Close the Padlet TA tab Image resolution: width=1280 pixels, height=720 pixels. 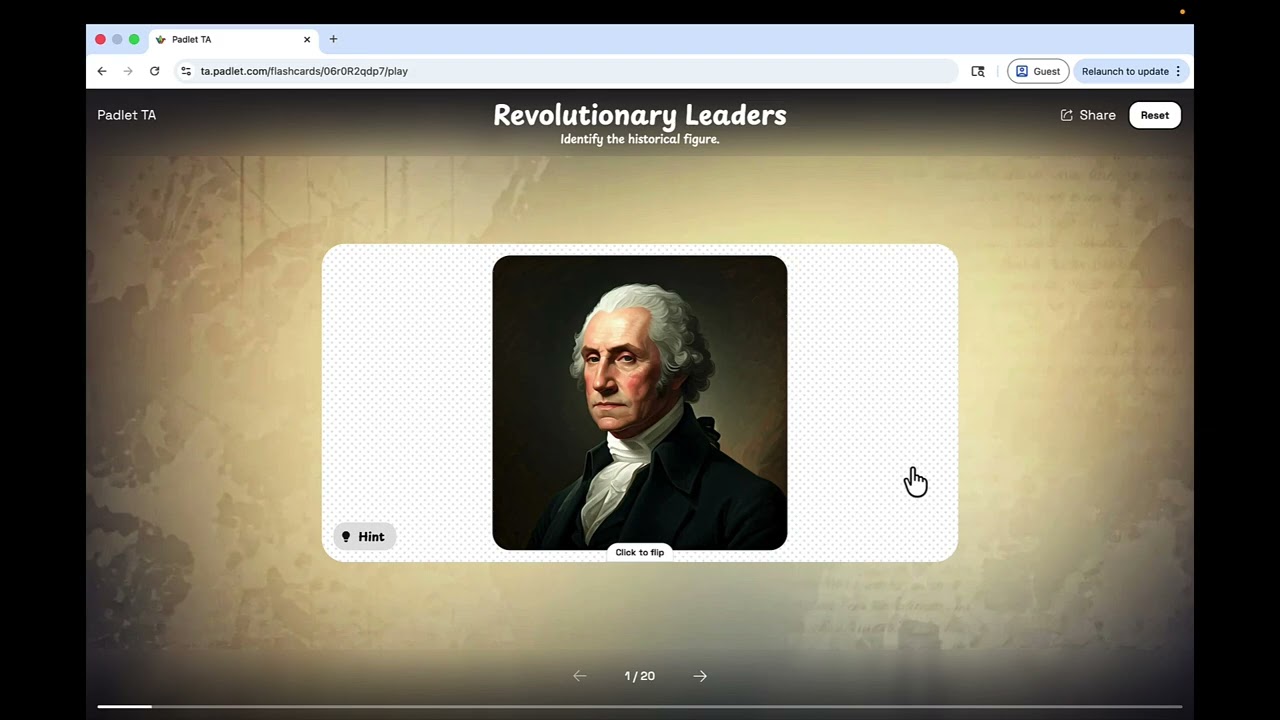(307, 39)
